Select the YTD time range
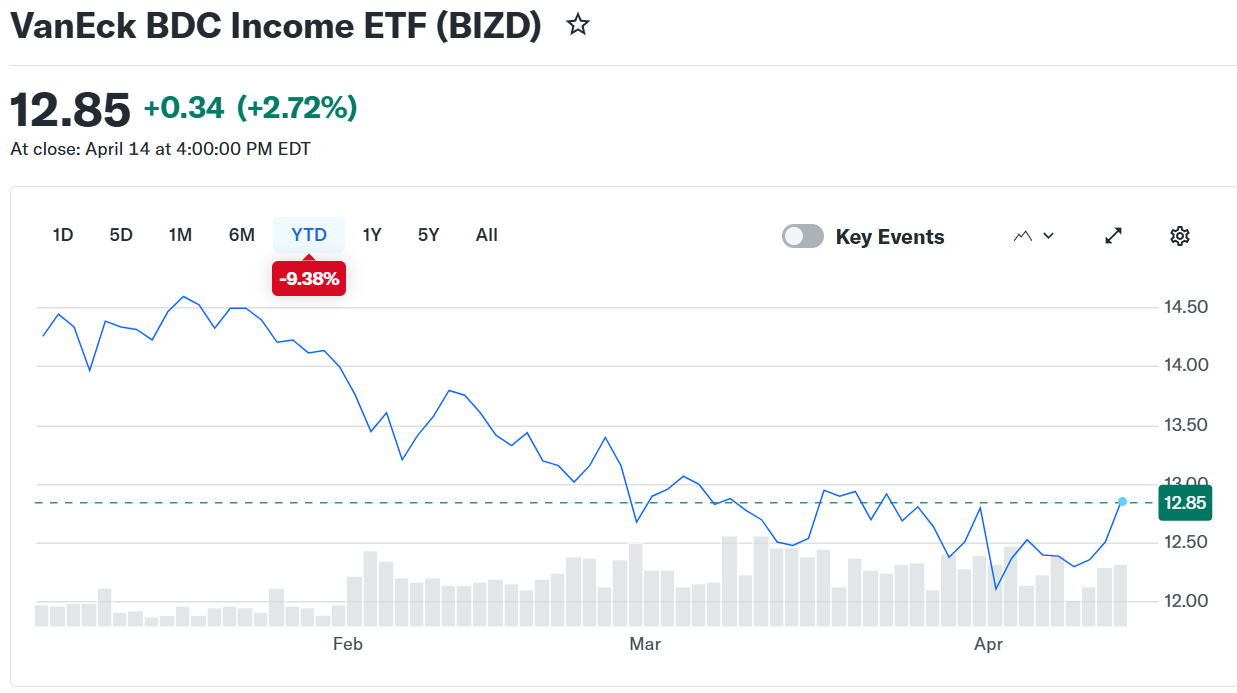Image resolution: width=1237 pixels, height=693 pixels. [309, 235]
